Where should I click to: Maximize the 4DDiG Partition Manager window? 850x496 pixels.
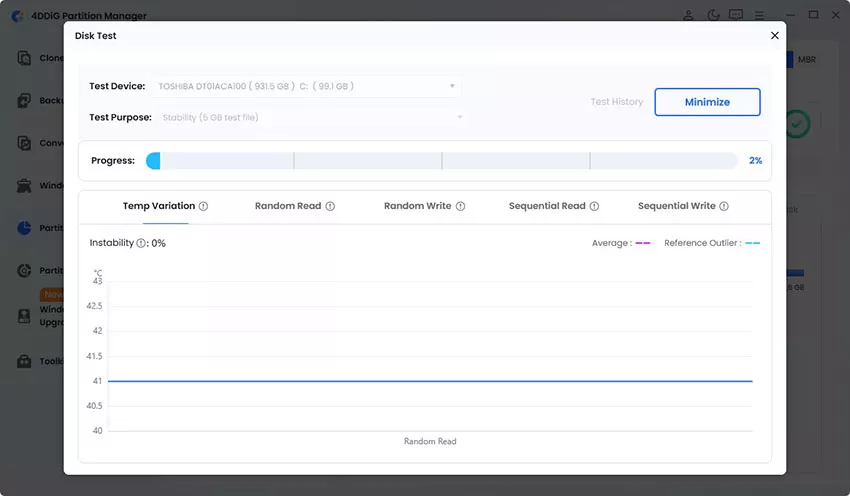tap(813, 15)
